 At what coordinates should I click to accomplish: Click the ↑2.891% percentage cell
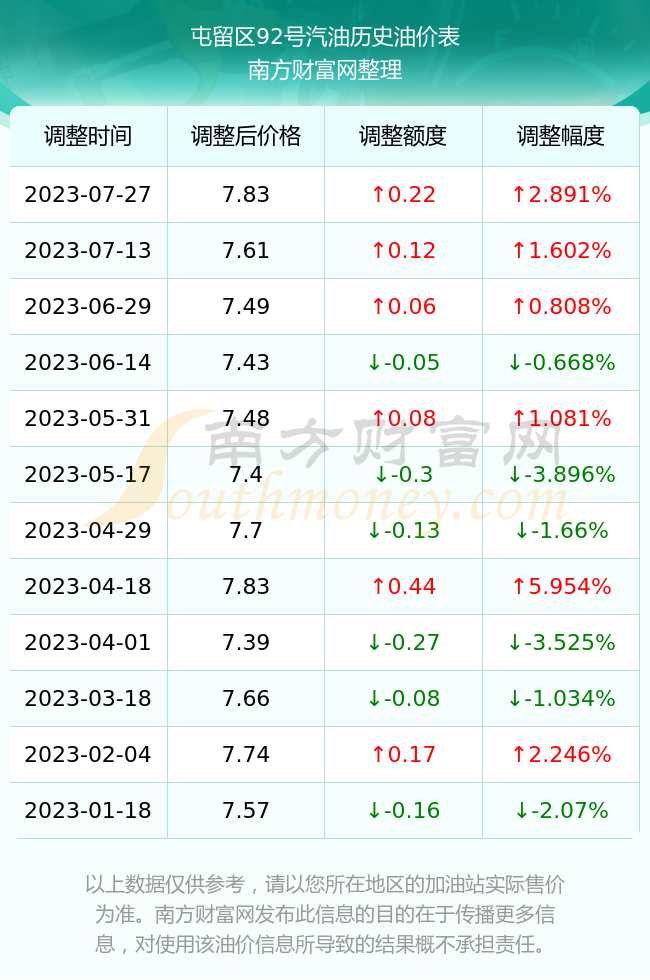[561, 194]
